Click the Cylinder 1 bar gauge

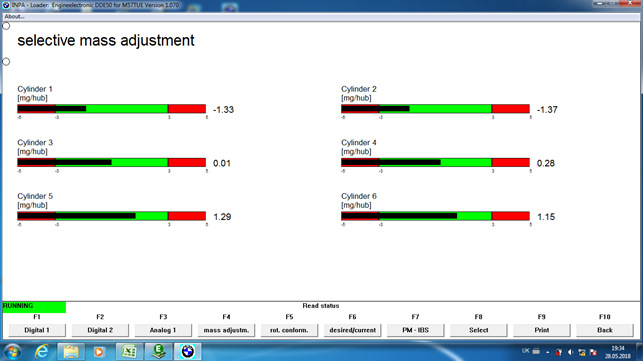112,109
